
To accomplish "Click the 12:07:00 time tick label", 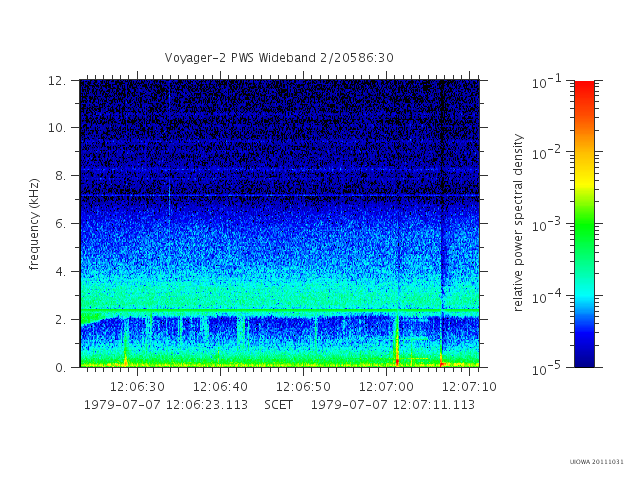I will (x=387, y=387).
